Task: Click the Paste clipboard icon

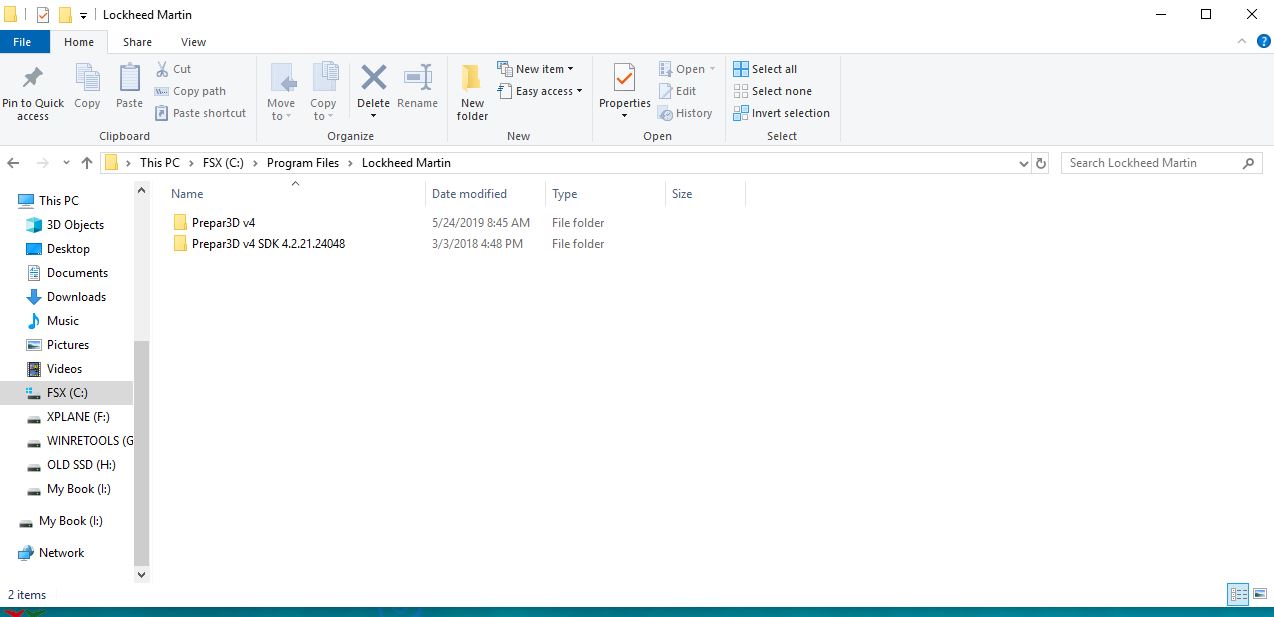Action: [x=130, y=78]
